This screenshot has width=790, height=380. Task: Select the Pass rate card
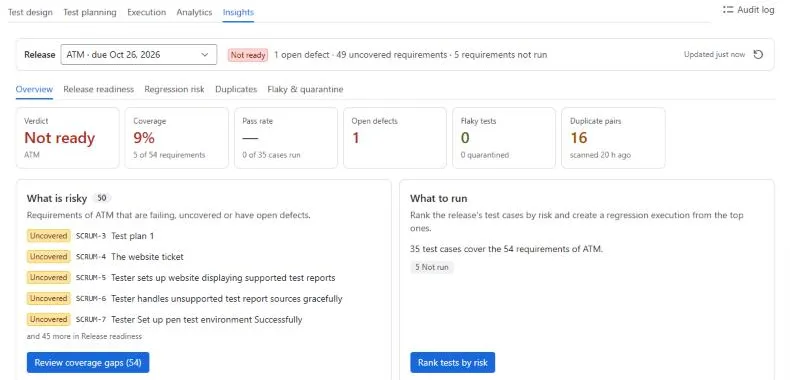(x=286, y=138)
